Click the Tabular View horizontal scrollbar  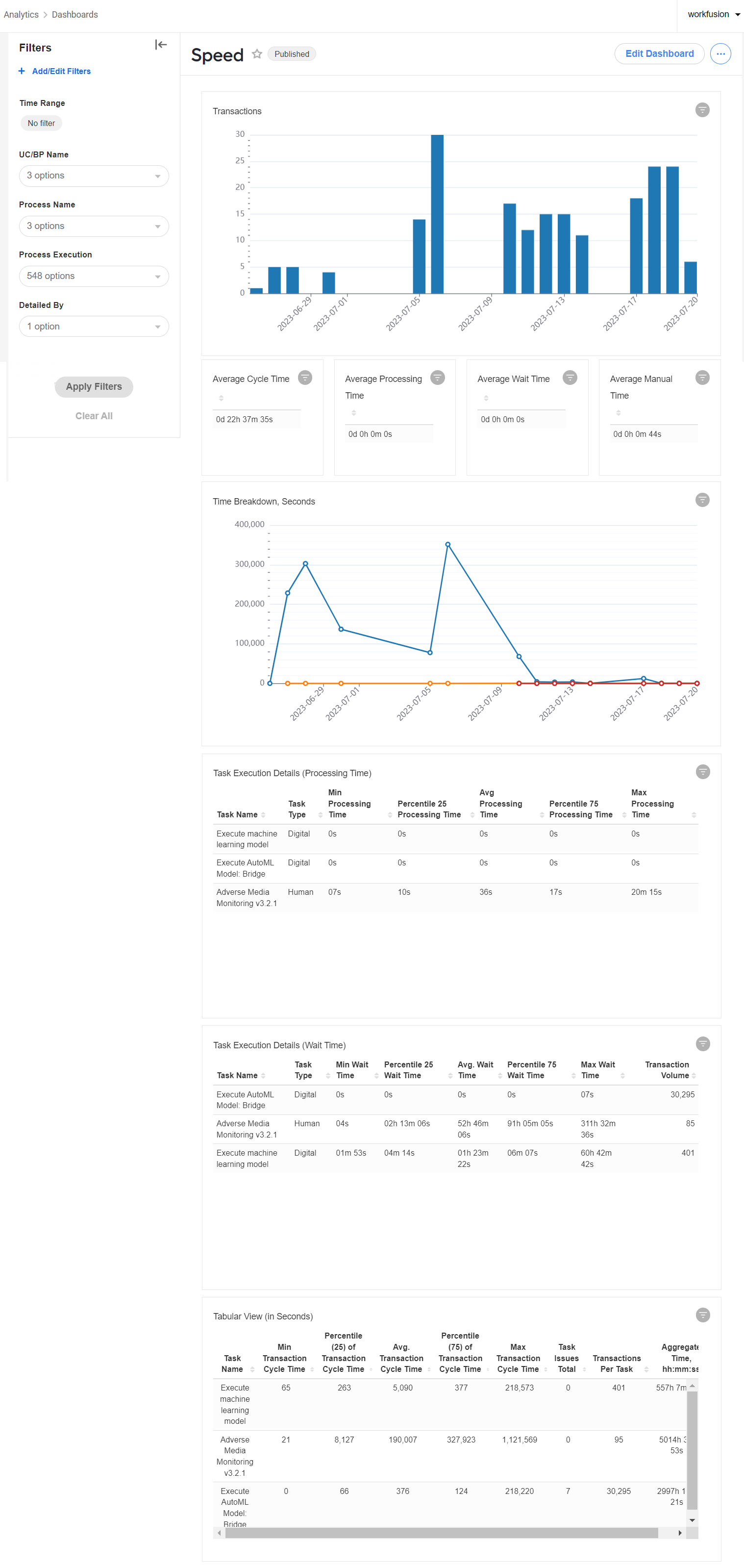pyautogui.click(x=442, y=1533)
